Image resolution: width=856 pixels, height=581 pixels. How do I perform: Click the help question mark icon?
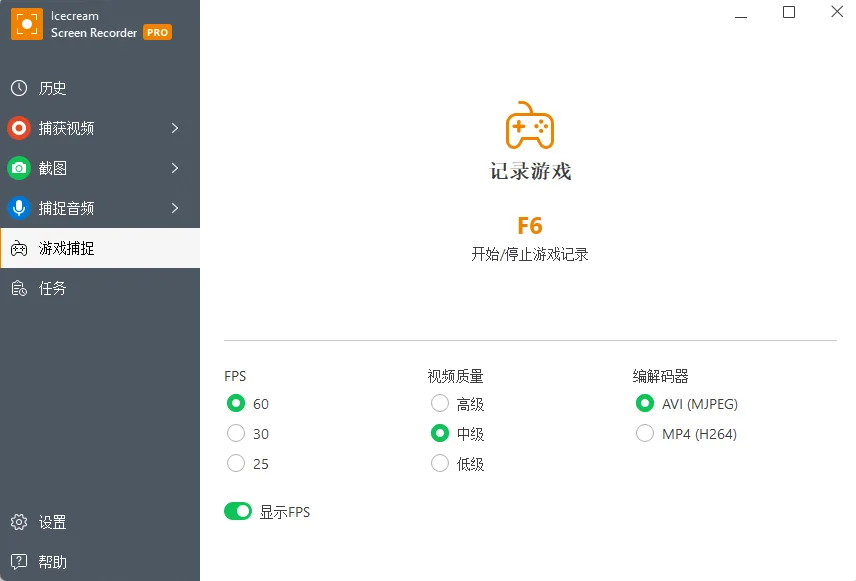pyautogui.click(x=19, y=561)
